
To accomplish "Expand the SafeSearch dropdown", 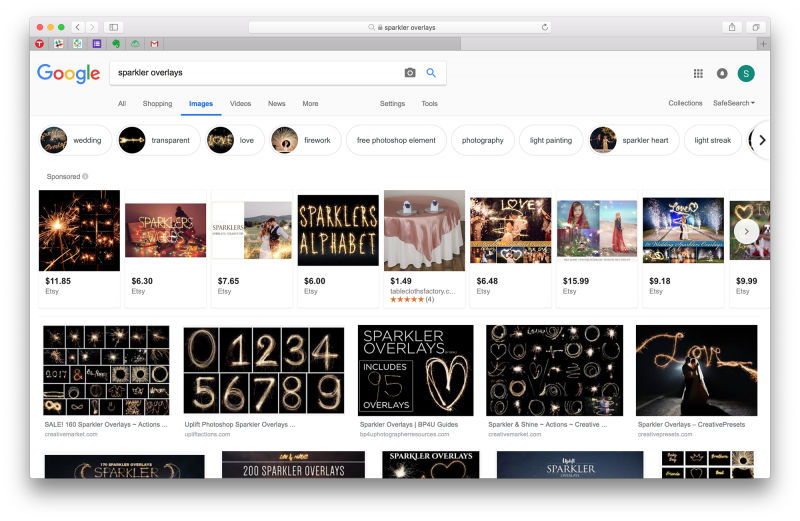I will [x=734, y=103].
